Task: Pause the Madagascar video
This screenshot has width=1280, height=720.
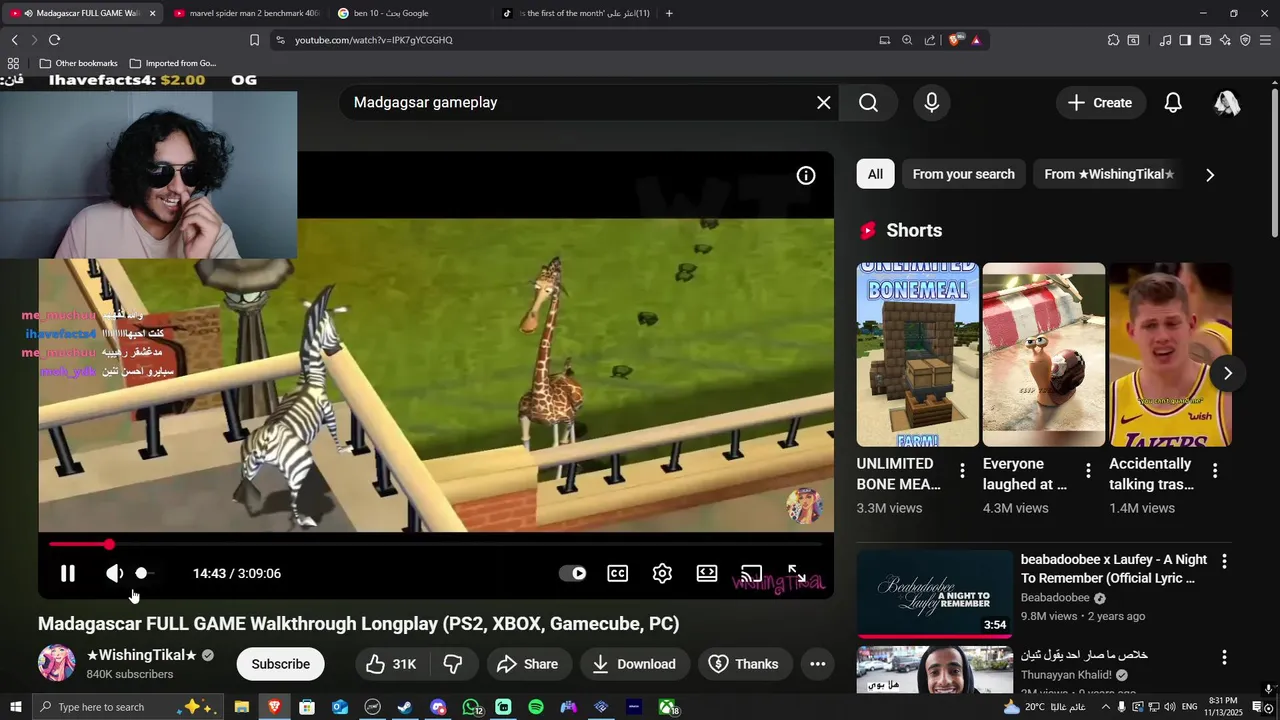Action: point(67,573)
